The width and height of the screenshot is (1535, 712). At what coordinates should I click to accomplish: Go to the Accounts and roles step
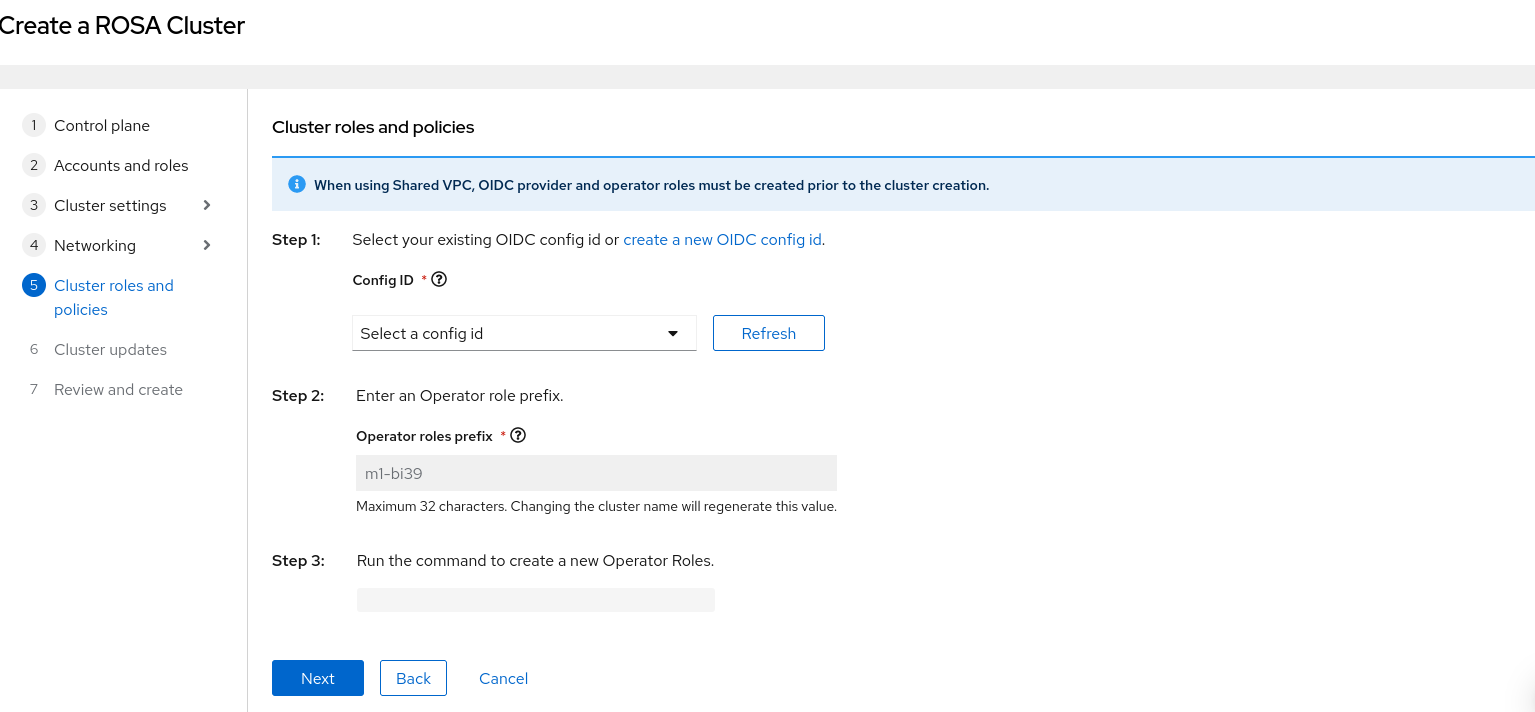[121, 166]
